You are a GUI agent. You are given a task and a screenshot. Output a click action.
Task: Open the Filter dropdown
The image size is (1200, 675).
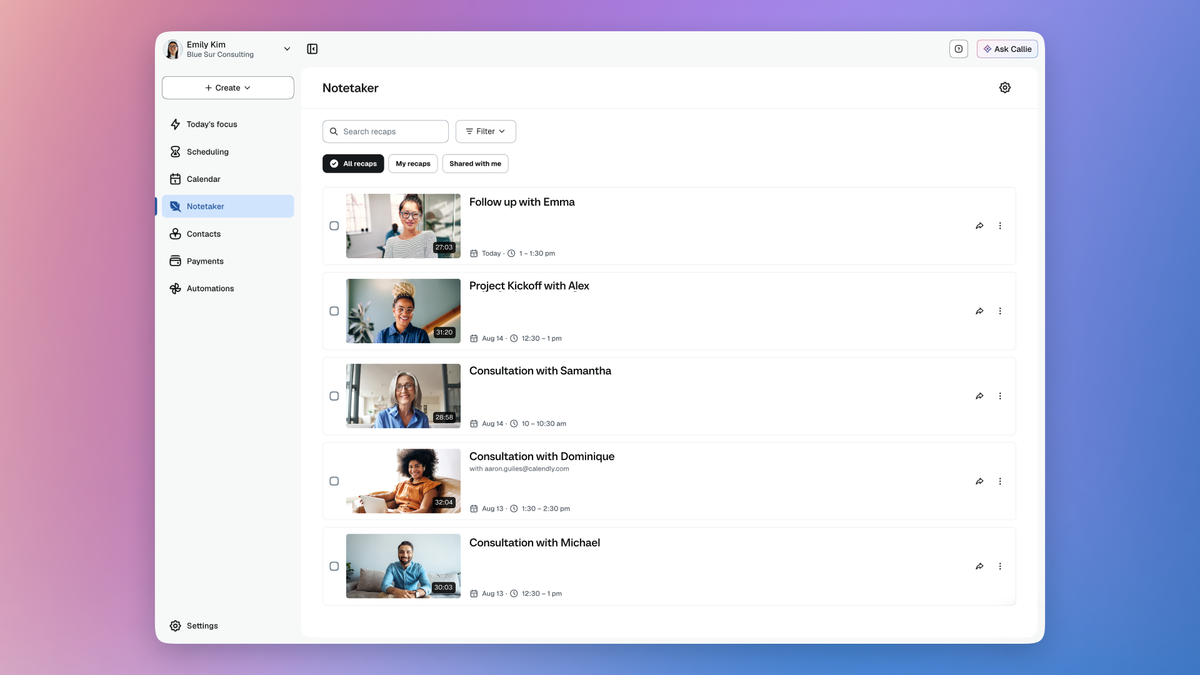[485, 132]
